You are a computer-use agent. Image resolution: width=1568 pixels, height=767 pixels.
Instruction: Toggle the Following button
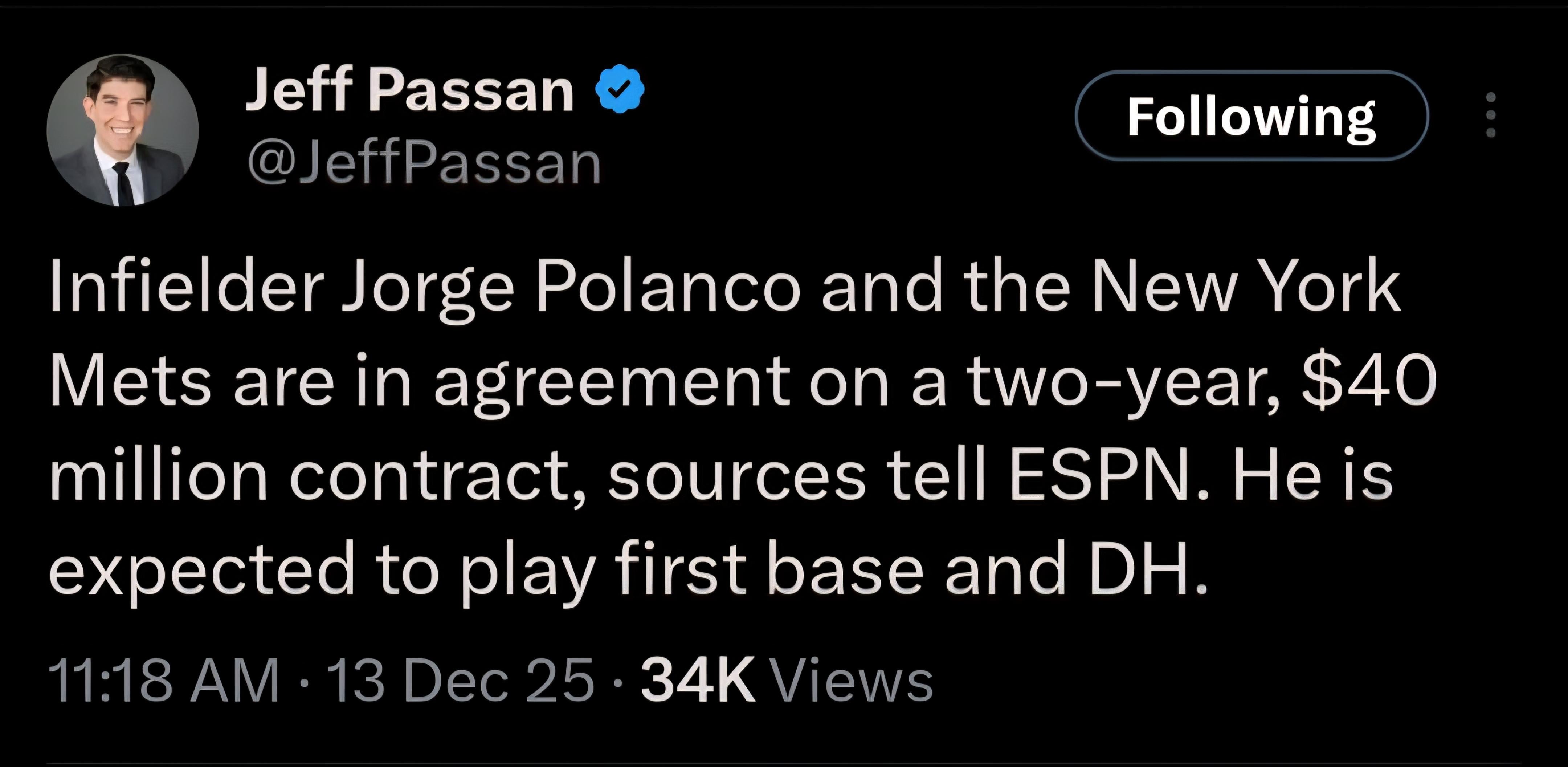pyautogui.click(x=1251, y=115)
